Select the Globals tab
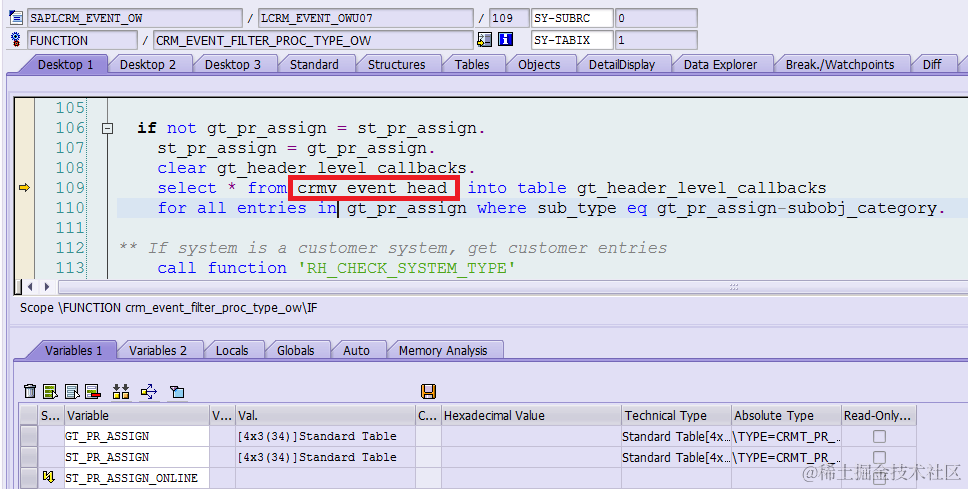The width and height of the screenshot is (968, 489). click(296, 350)
